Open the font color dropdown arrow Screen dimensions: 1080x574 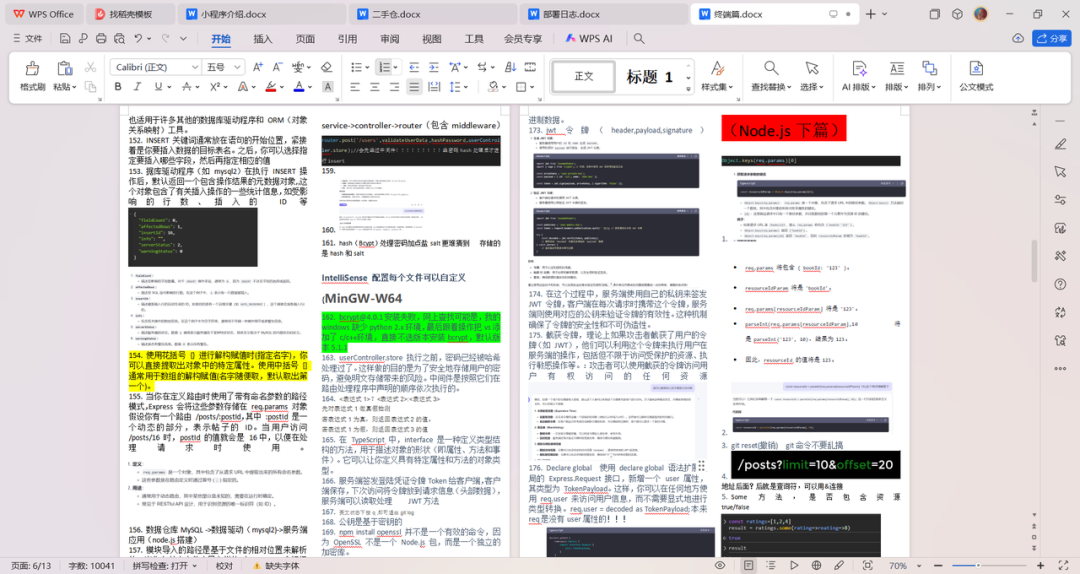pos(310,87)
